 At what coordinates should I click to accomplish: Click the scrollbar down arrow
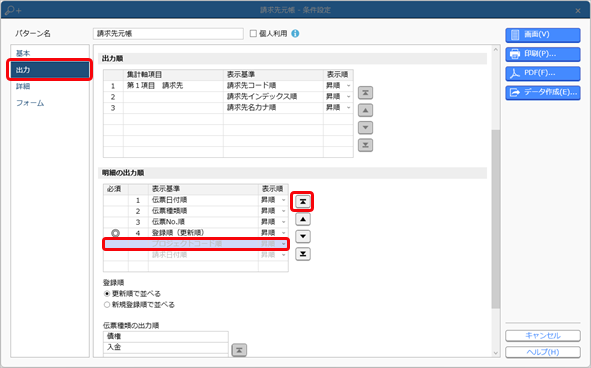[x=496, y=353]
